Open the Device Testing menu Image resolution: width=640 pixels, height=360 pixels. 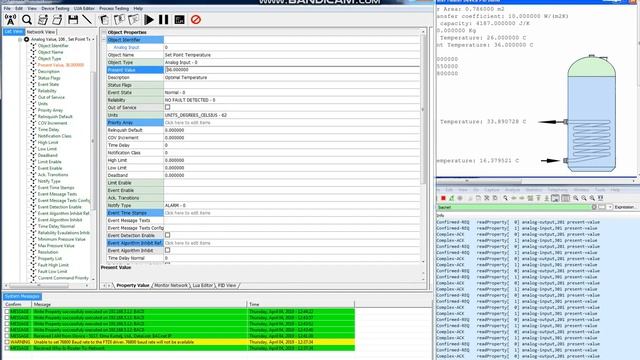pyautogui.click(x=55, y=8)
